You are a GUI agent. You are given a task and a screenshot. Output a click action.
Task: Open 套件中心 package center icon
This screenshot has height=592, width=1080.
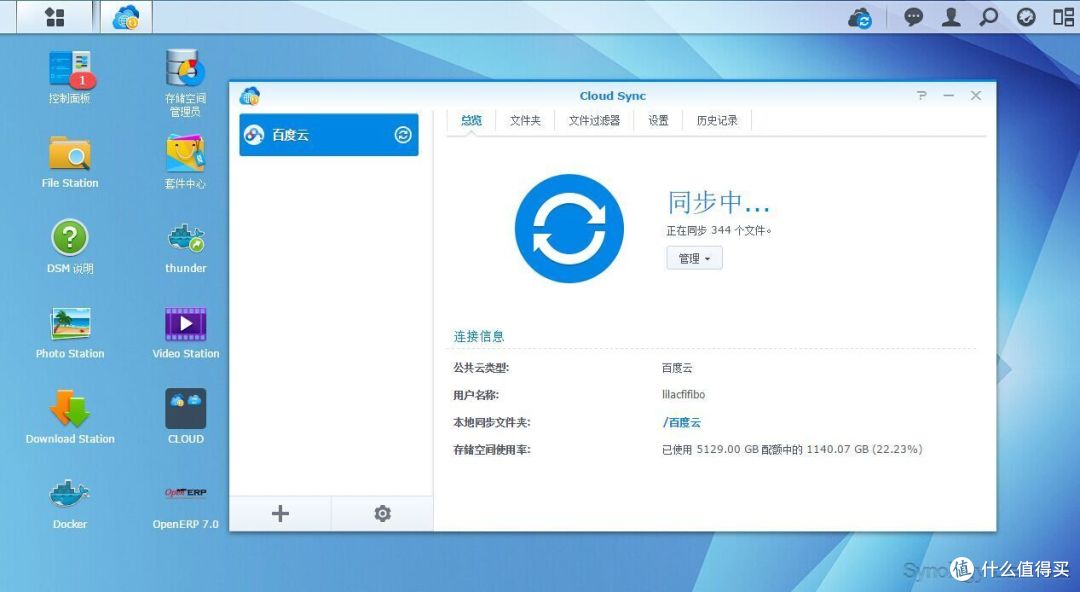185,162
